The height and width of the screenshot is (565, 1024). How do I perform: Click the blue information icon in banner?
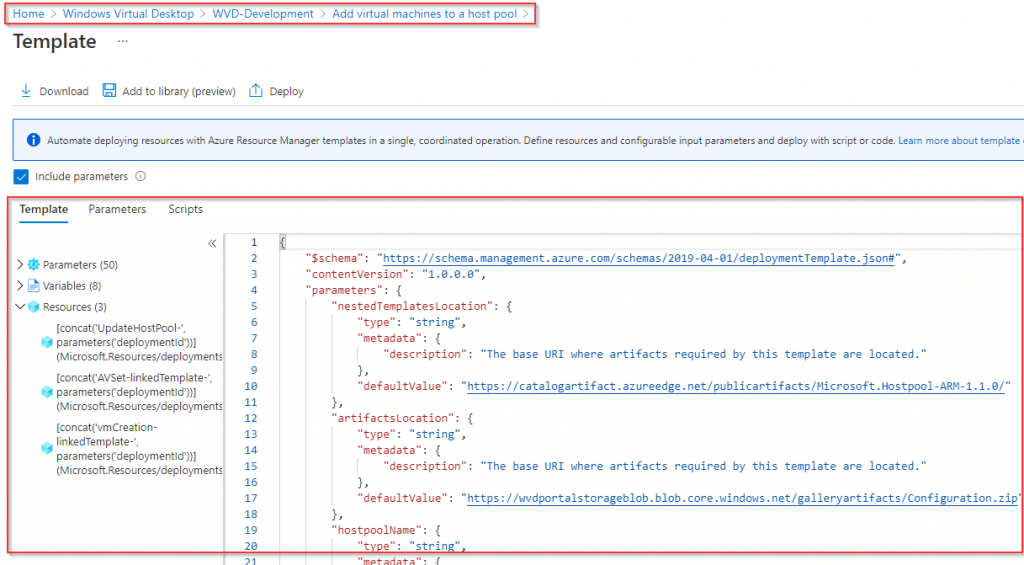pos(33,140)
